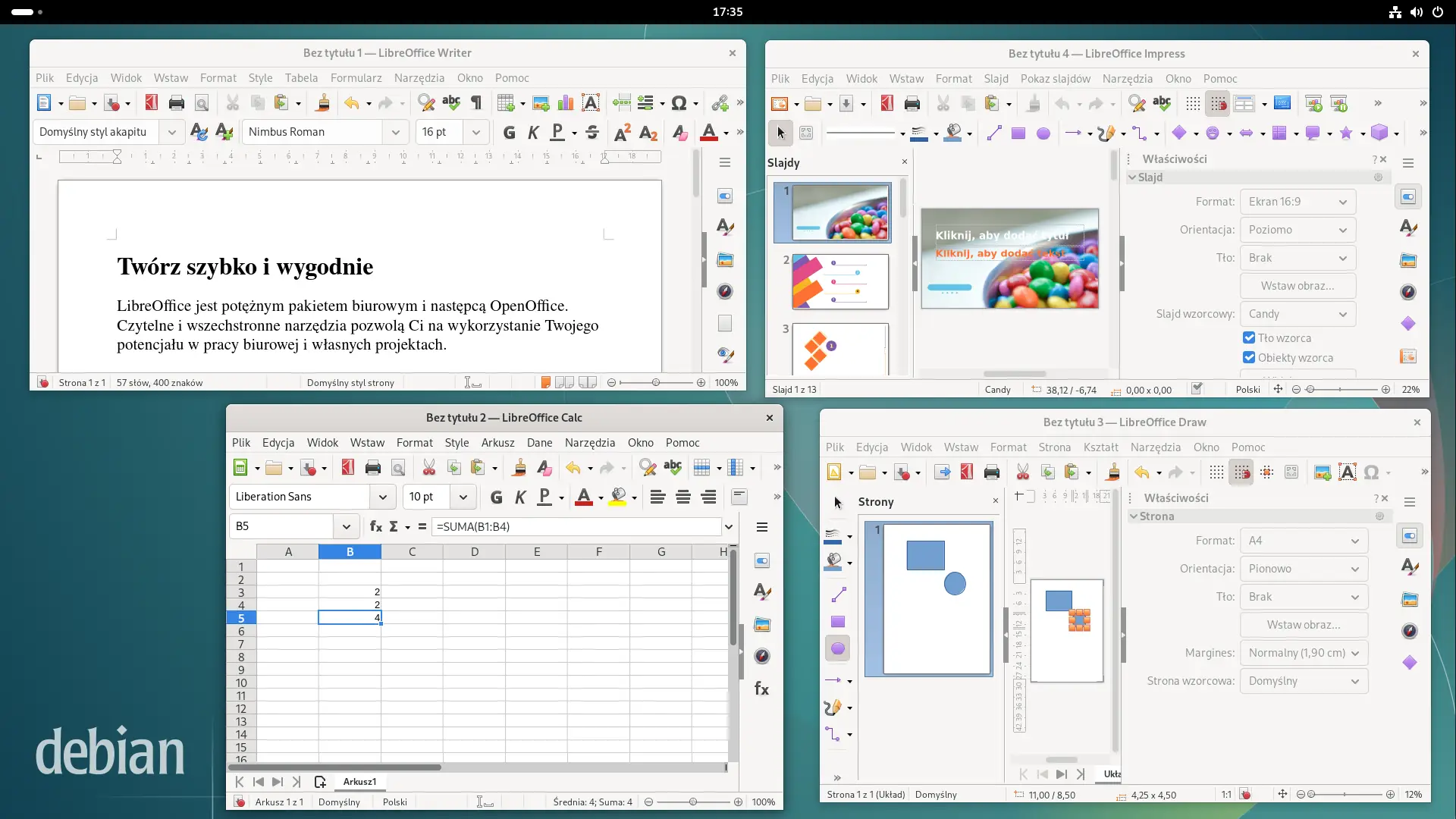This screenshot has width=1456, height=819.
Task: Select the Ellipse tool in Draw side toolbar
Action: 838,648
